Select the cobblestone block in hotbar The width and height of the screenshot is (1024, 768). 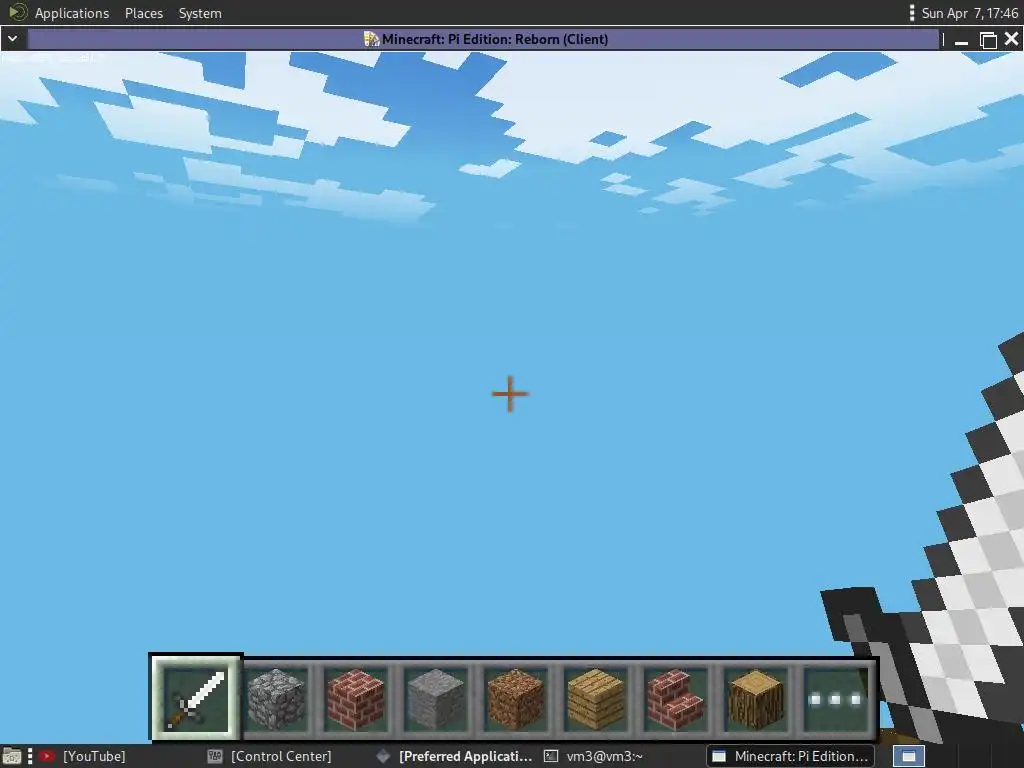[x=276, y=698]
